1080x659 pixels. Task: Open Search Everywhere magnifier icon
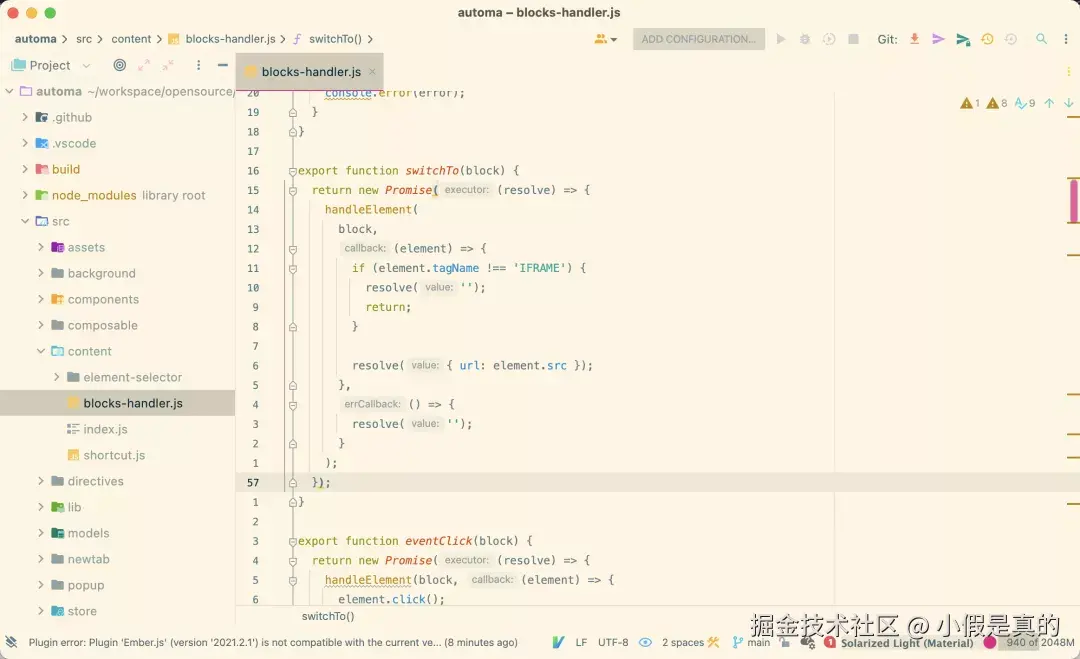tap(1041, 39)
